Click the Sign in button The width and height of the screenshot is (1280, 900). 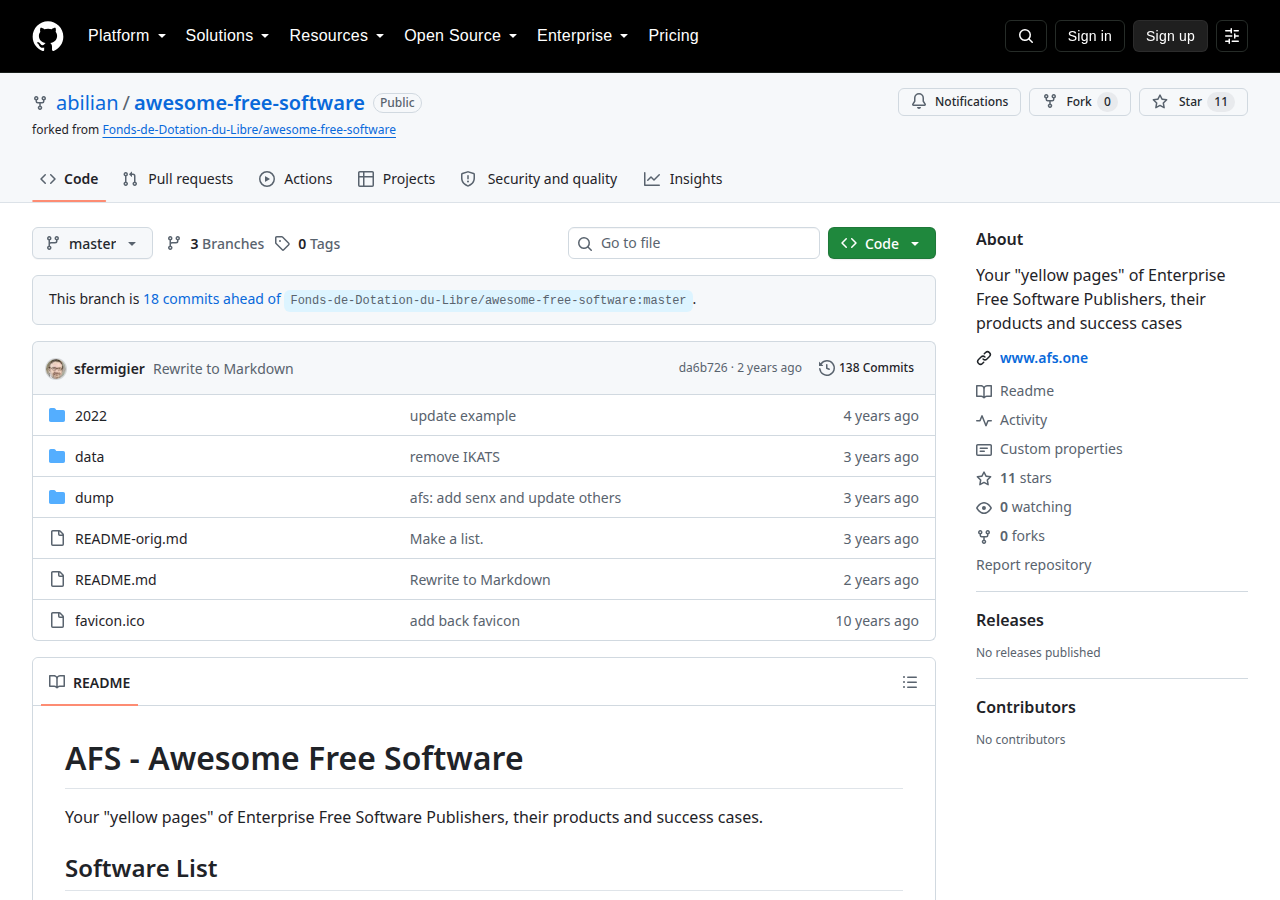tap(1090, 36)
